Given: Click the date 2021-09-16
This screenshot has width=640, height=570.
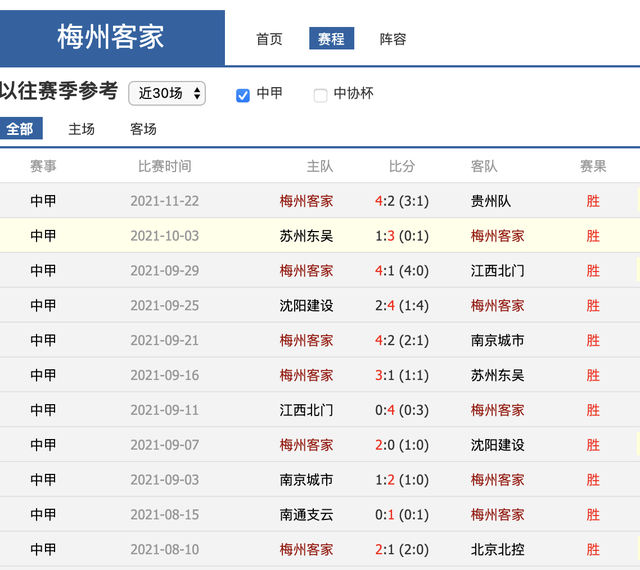Looking at the screenshot, I should point(164,375).
